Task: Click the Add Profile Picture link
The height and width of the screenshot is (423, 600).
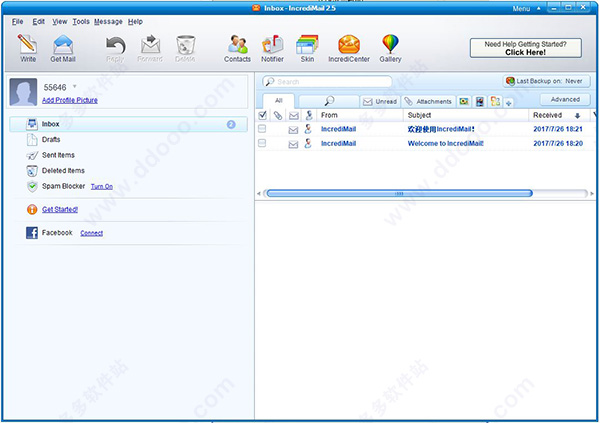Action: click(x=70, y=100)
